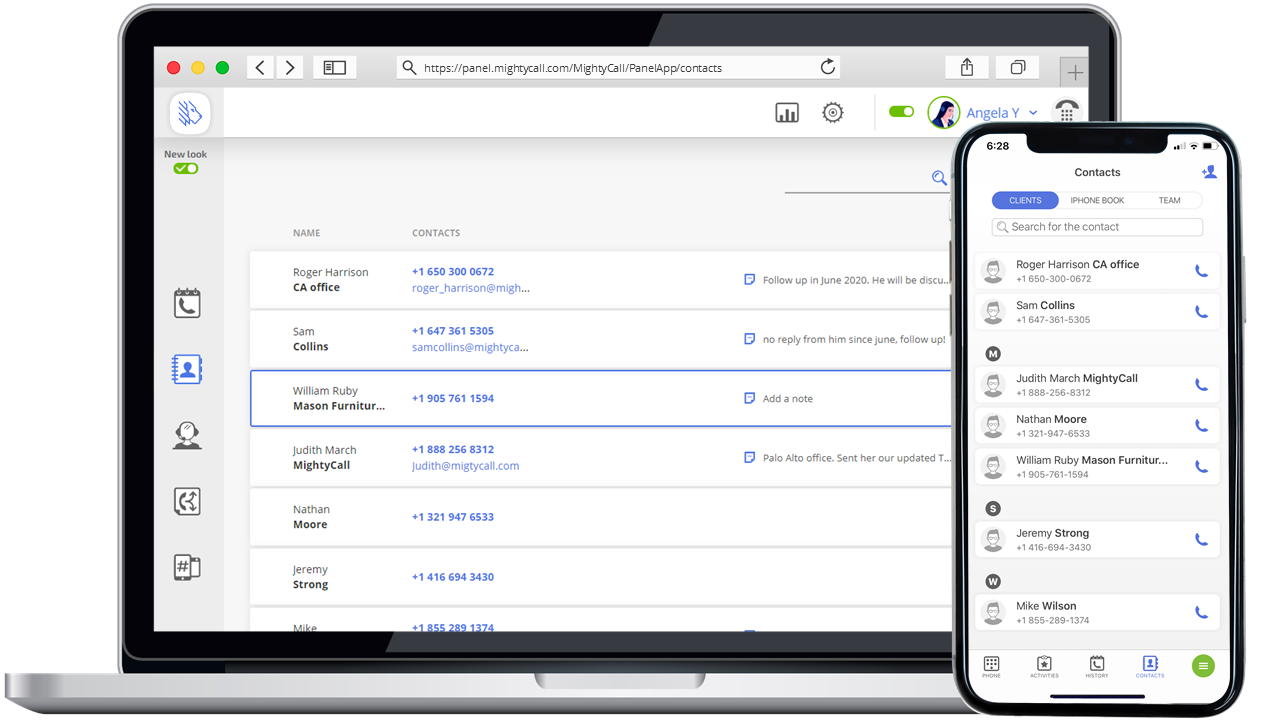Open the support agent headset icon
This screenshot has width=1280, height=720.
(x=187, y=435)
